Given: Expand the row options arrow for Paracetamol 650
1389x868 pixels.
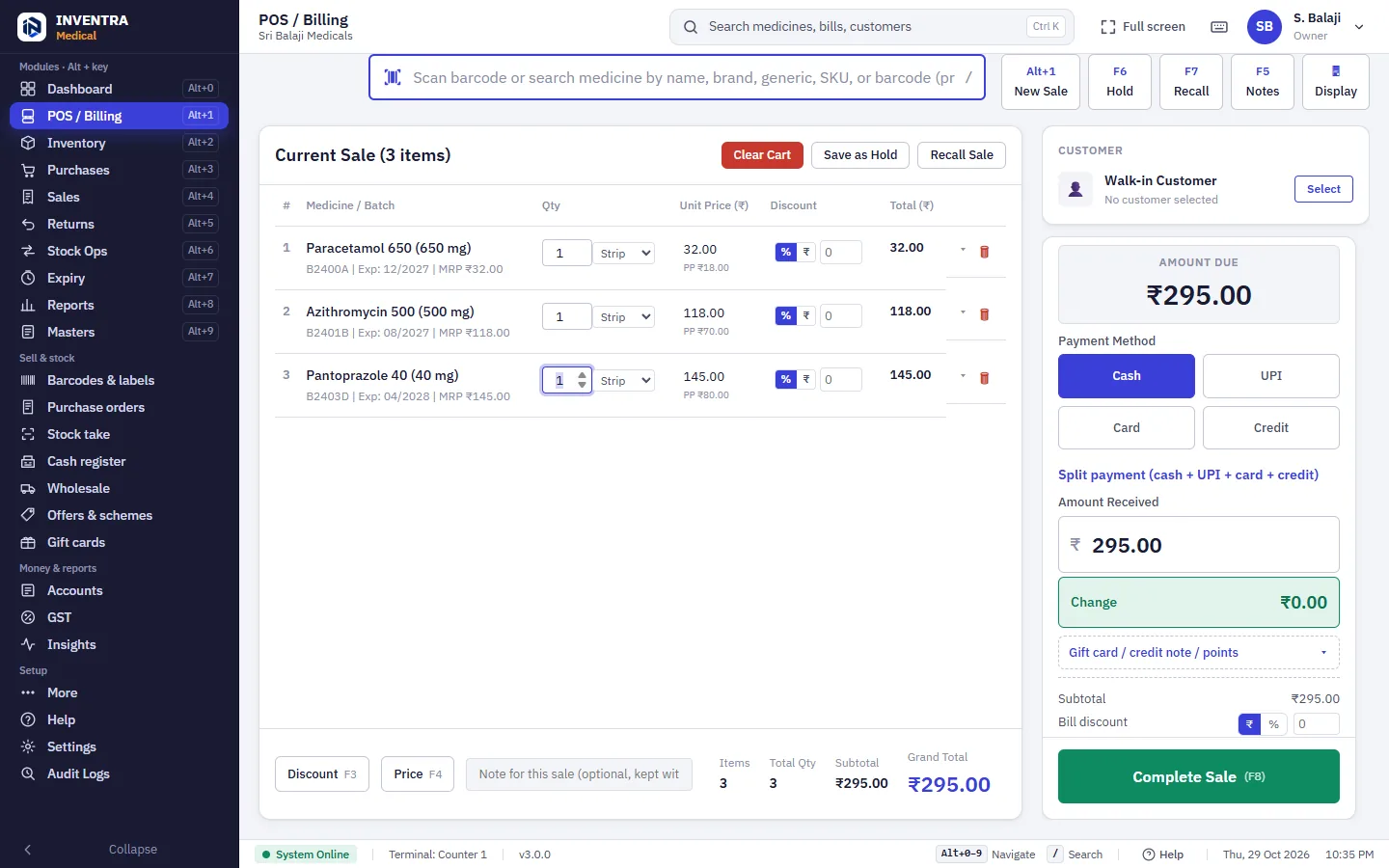Looking at the screenshot, I should click(x=963, y=250).
